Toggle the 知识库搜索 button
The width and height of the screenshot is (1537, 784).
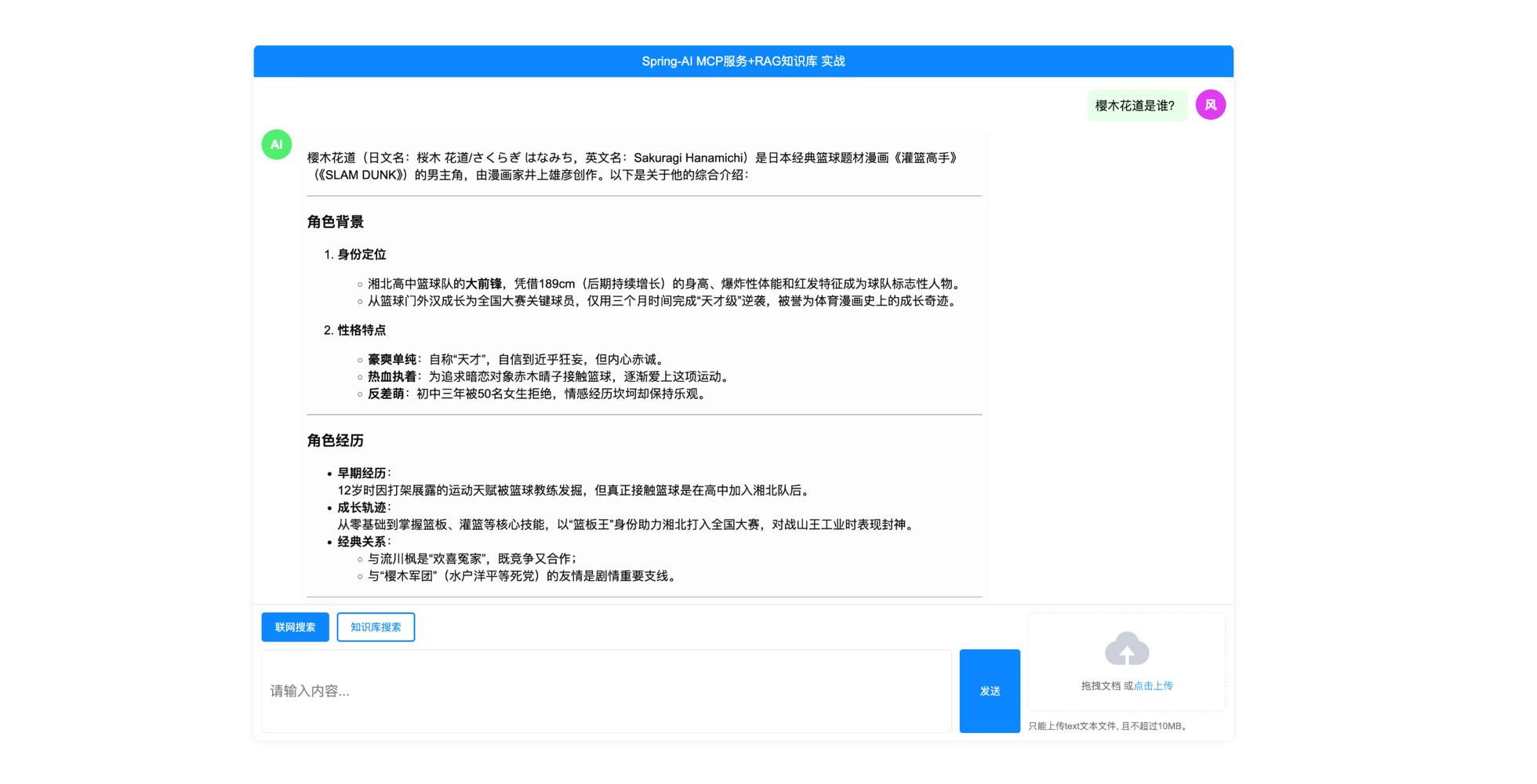pyautogui.click(x=376, y=627)
